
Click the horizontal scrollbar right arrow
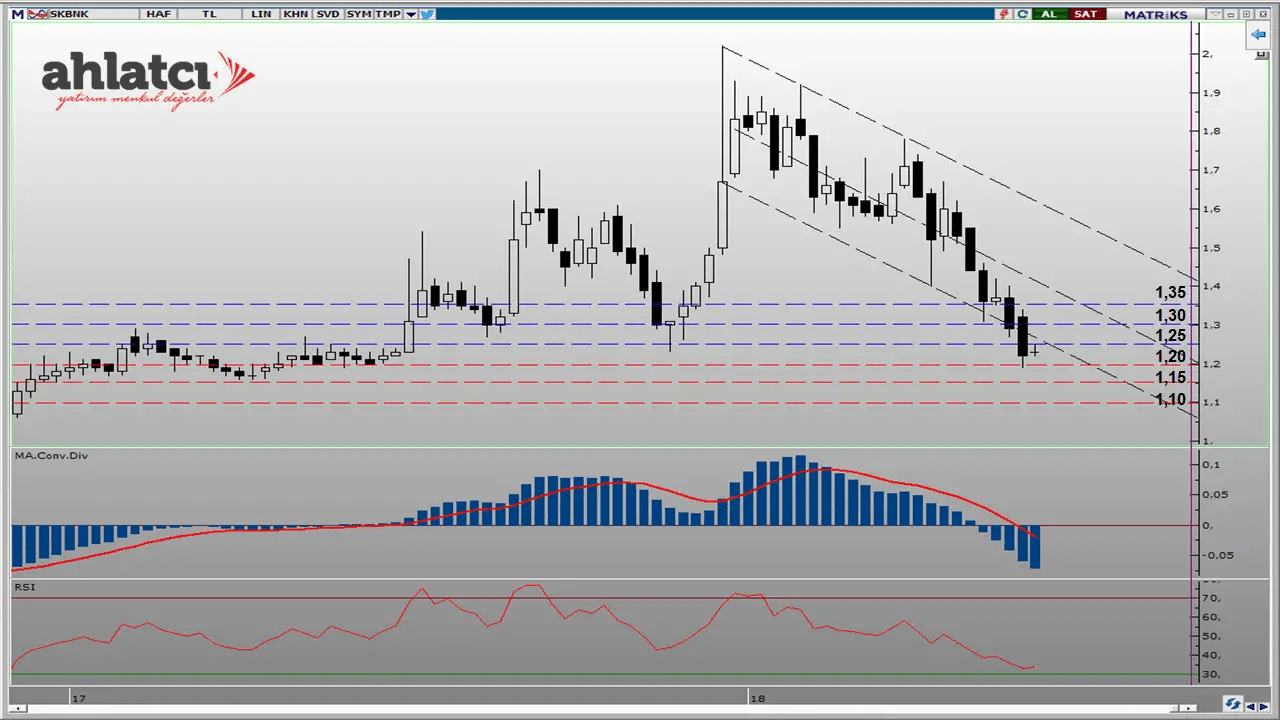point(1188,708)
